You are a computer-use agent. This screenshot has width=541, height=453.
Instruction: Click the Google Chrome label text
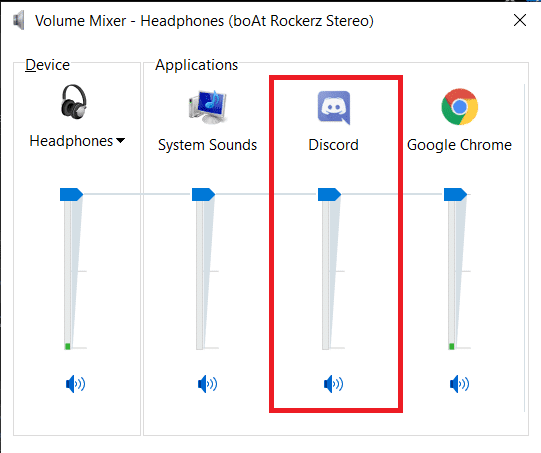coord(459,145)
